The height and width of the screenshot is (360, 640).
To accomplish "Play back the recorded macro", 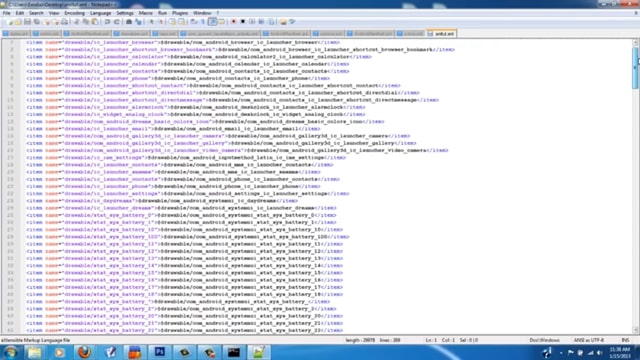I will 252,22.
